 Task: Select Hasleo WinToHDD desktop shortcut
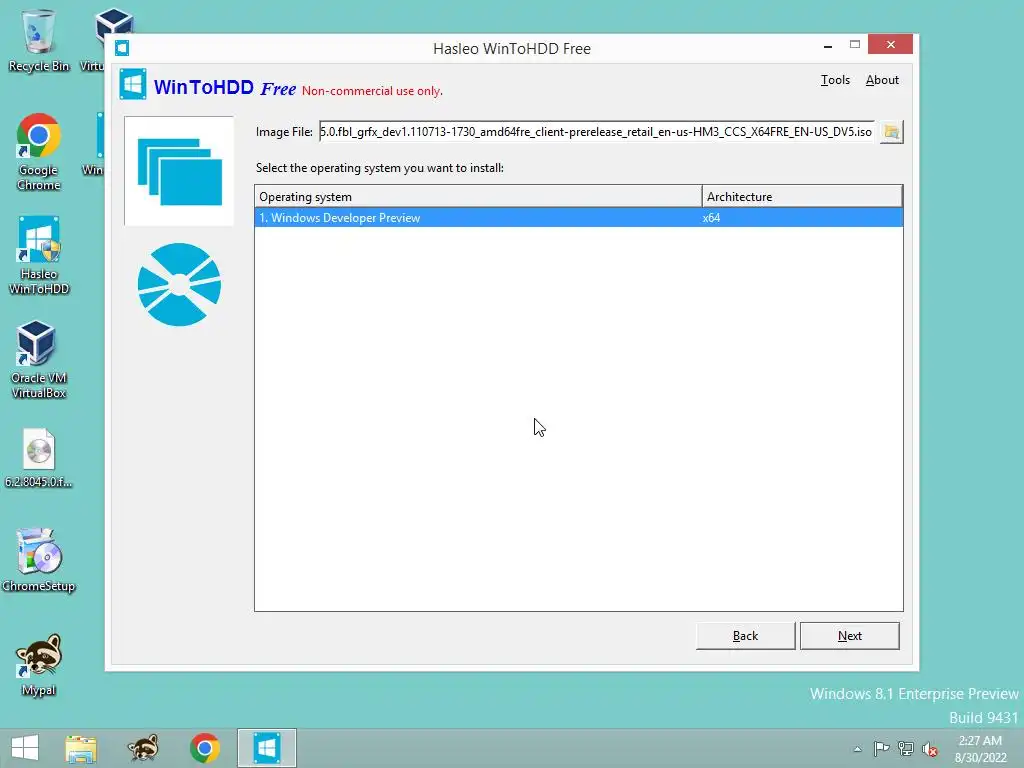coord(39,256)
